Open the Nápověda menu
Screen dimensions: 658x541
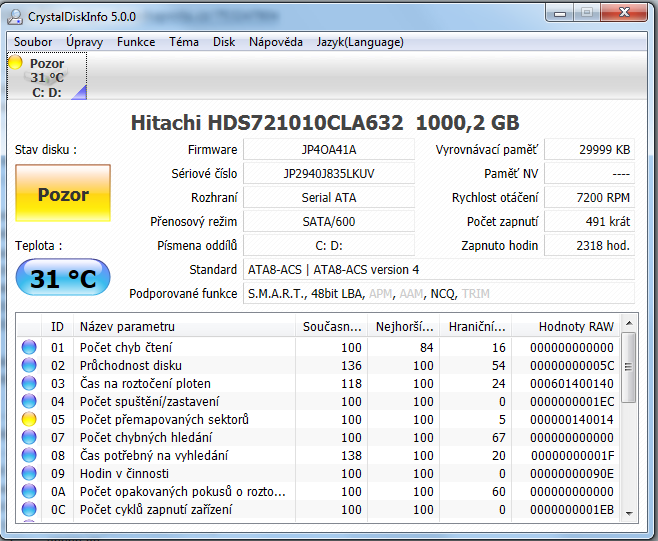pyautogui.click(x=276, y=42)
